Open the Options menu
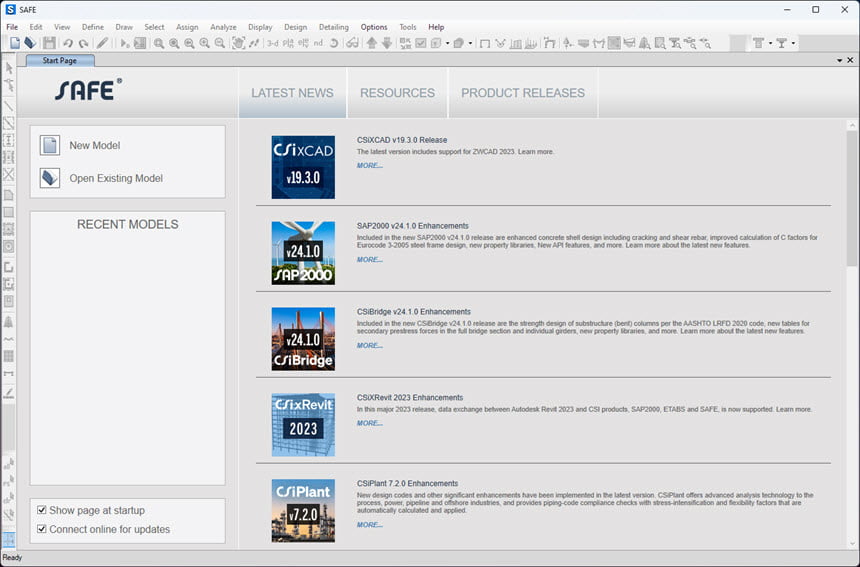860x567 pixels. [374, 27]
